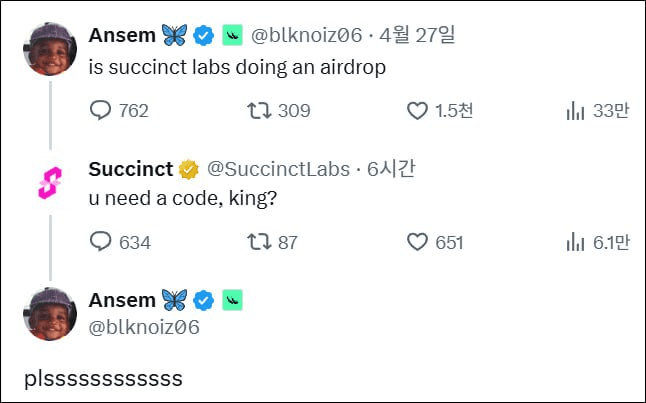The image size is (646, 403).
Task: Open Ansem's avatar in the bottom tweet
Action: click(x=51, y=313)
